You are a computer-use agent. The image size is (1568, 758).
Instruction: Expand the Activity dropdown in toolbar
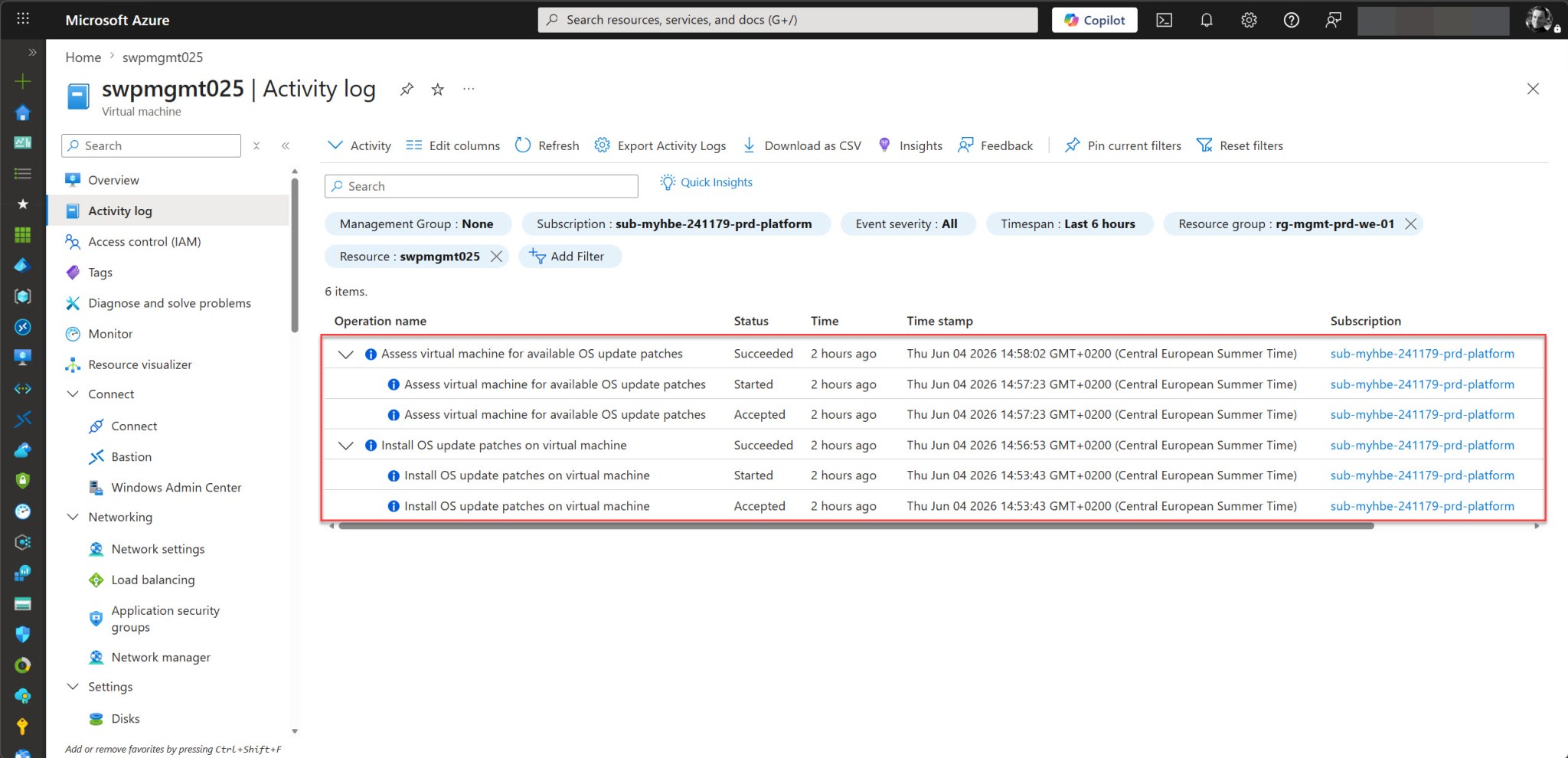[x=359, y=145]
